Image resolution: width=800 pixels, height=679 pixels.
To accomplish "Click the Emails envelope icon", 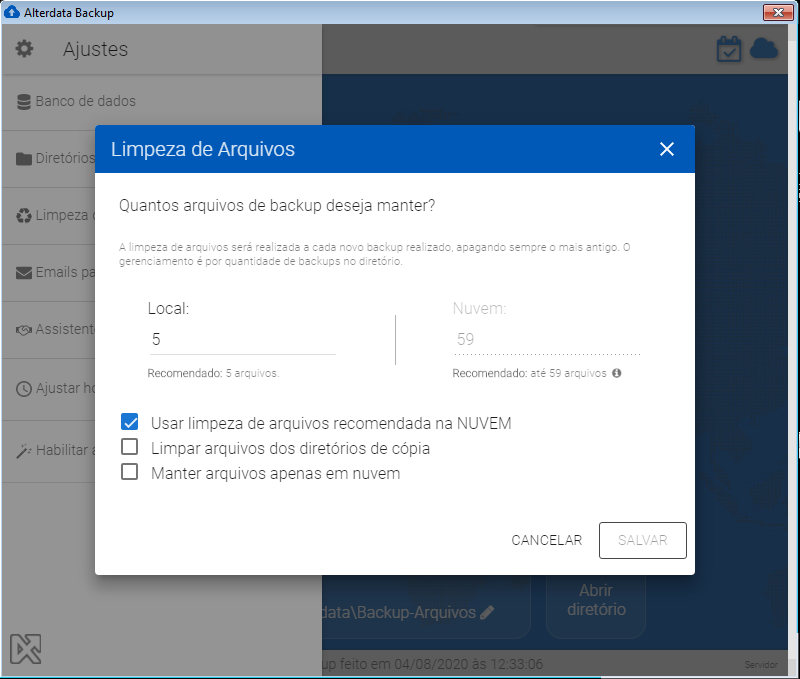I will [x=23, y=273].
